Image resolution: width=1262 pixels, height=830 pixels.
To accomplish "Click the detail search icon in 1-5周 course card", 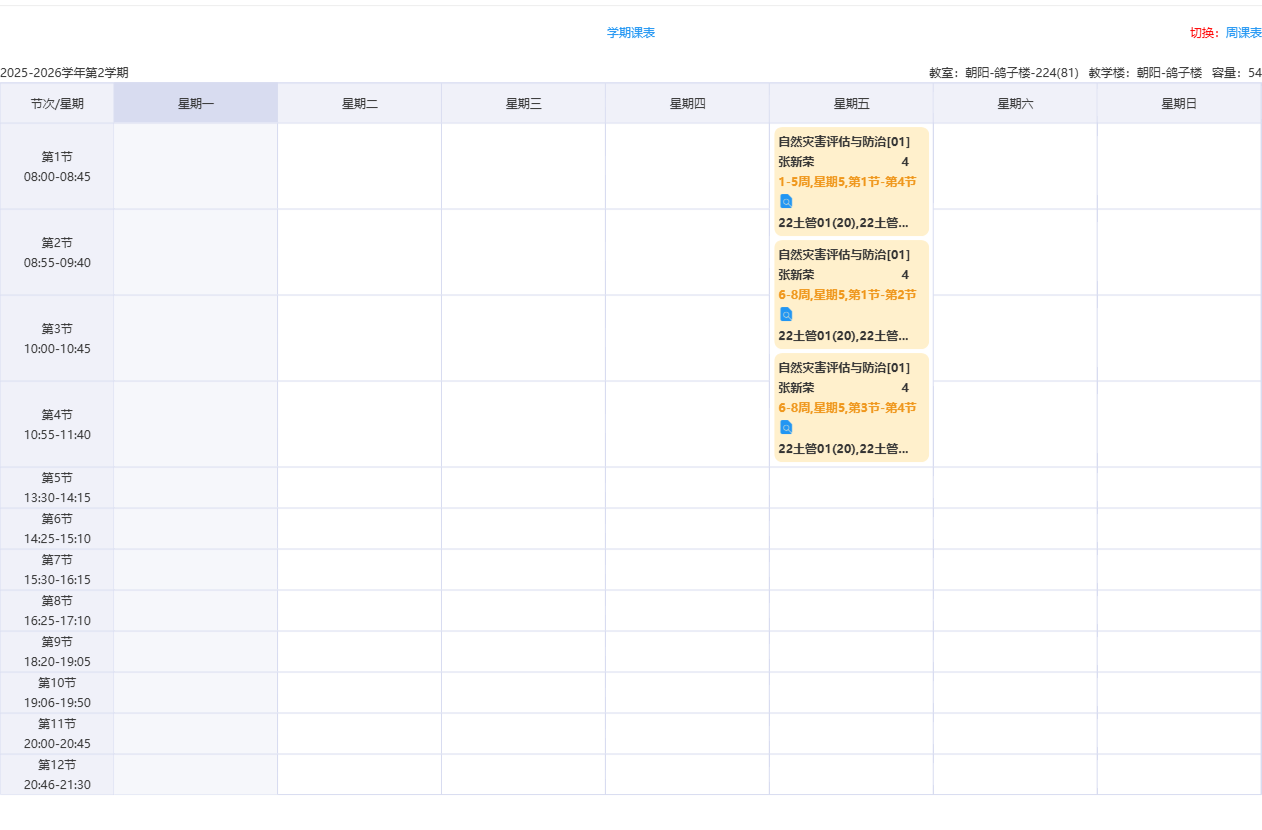I will click(786, 202).
